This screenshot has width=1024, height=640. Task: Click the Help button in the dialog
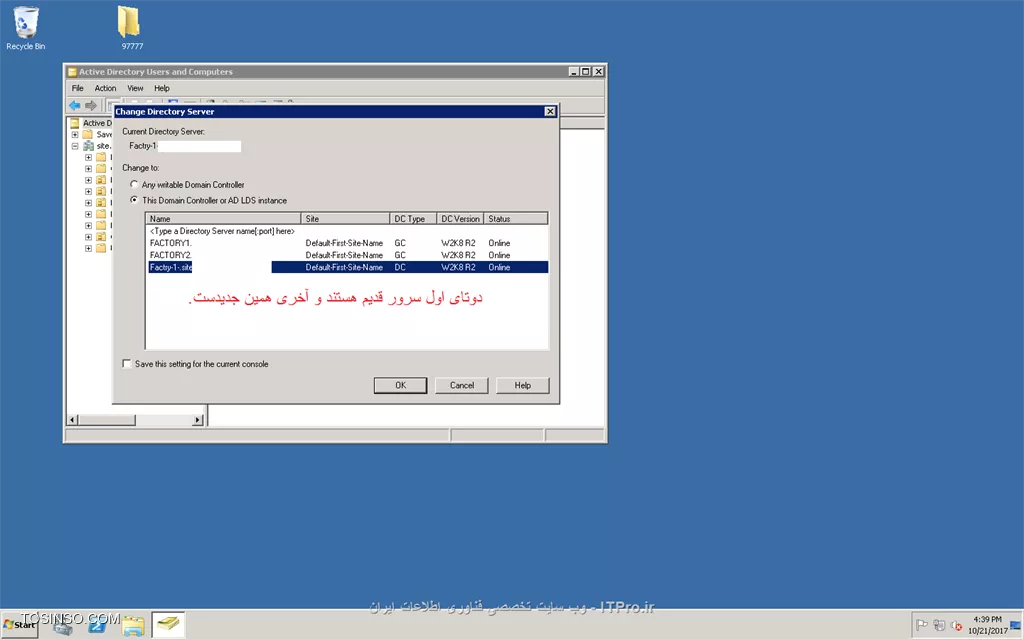[x=522, y=385]
